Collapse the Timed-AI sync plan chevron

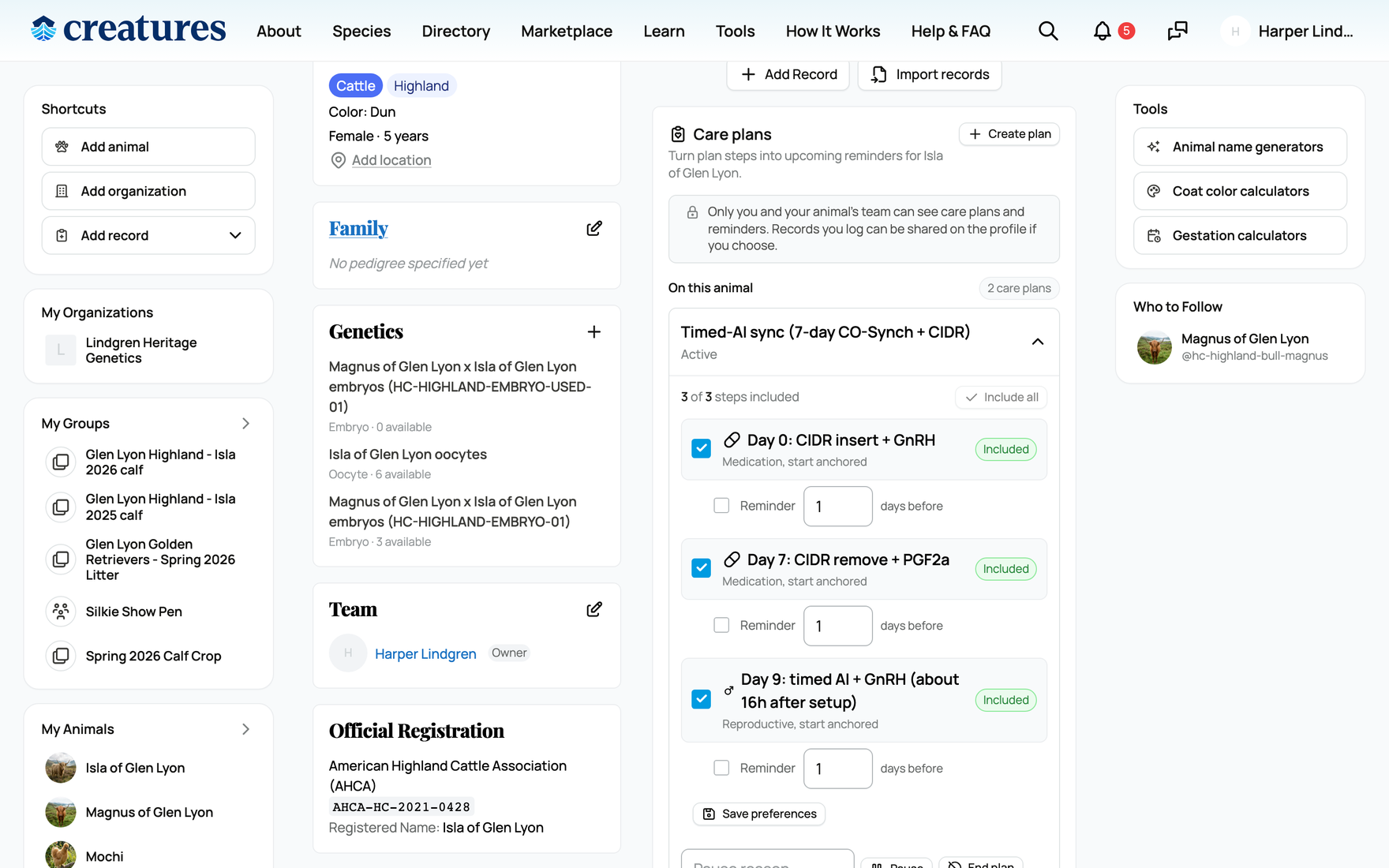1038,342
